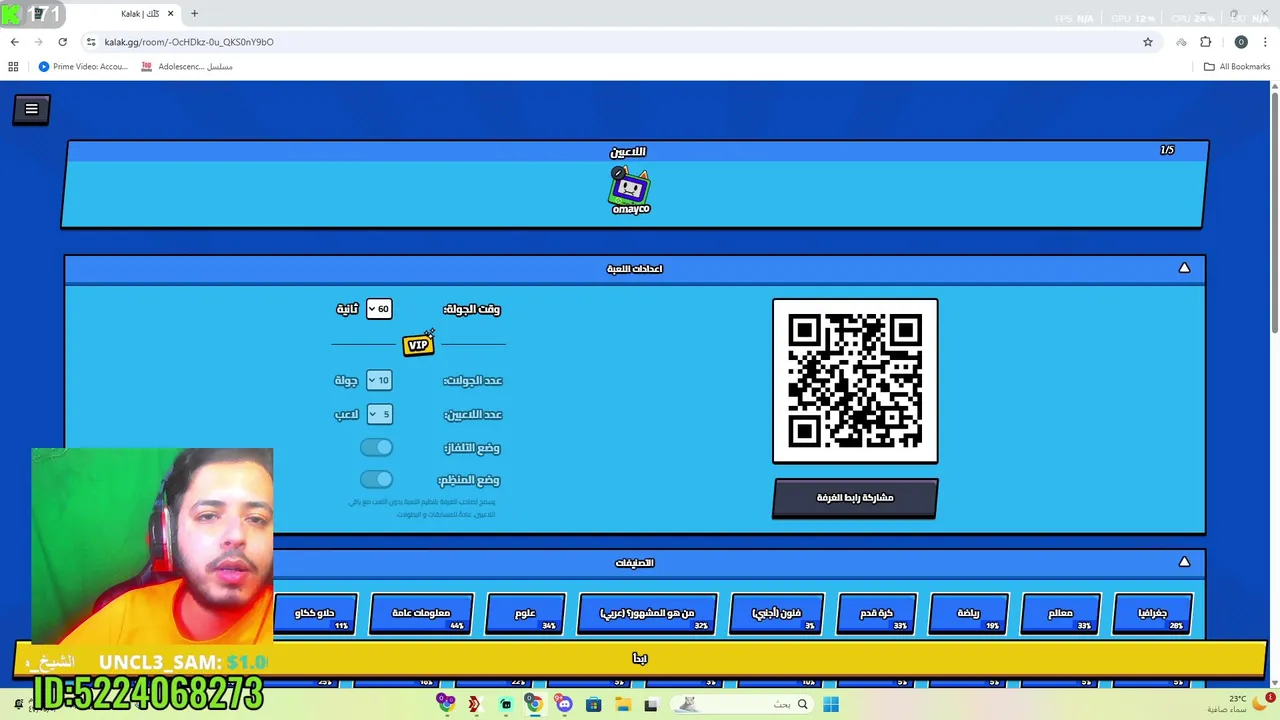
Task: Click the address bar URL kalak.gg/room
Action: 189,42
